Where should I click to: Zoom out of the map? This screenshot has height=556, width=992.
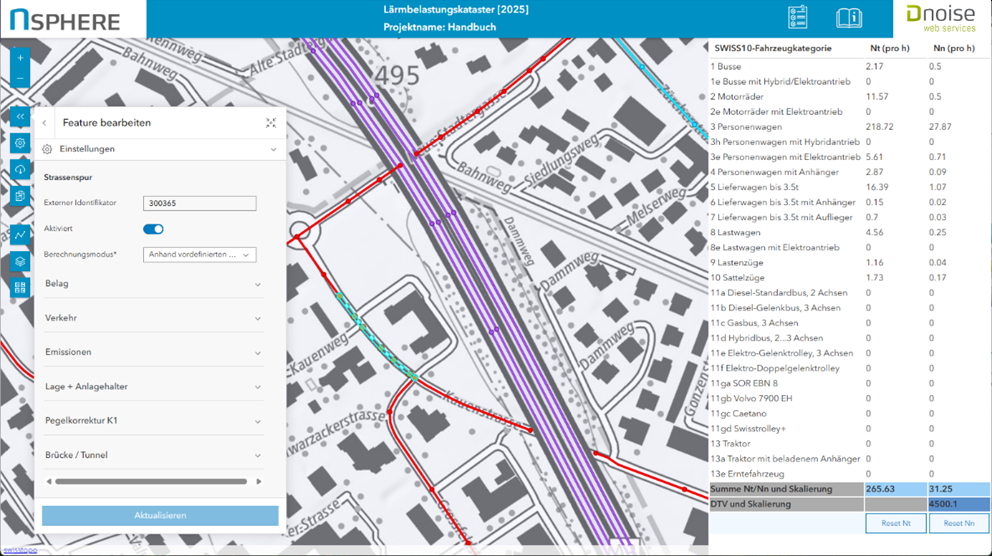pyautogui.click(x=20, y=79)
